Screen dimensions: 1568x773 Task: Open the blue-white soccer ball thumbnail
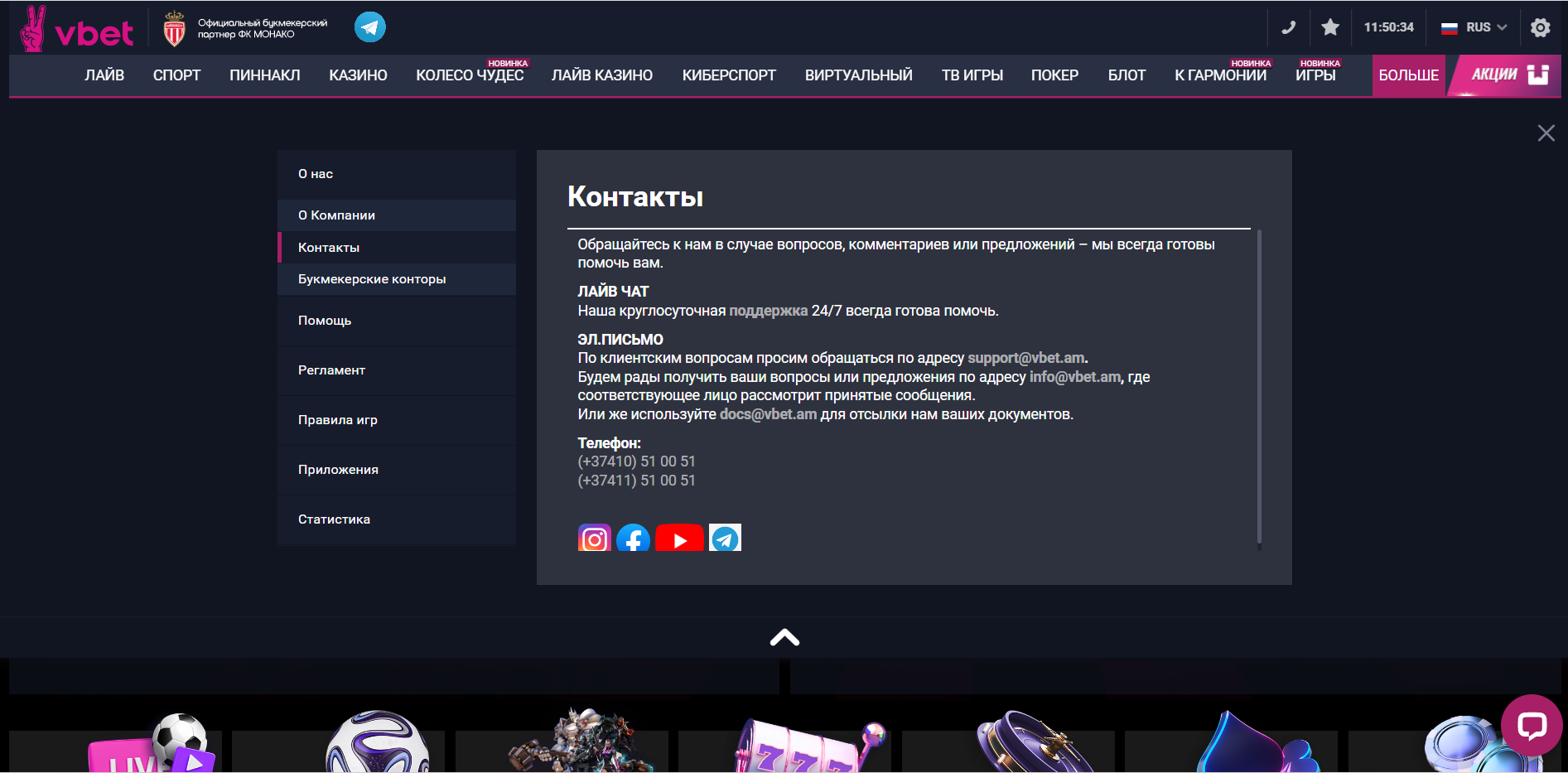[x=377, y=742]
